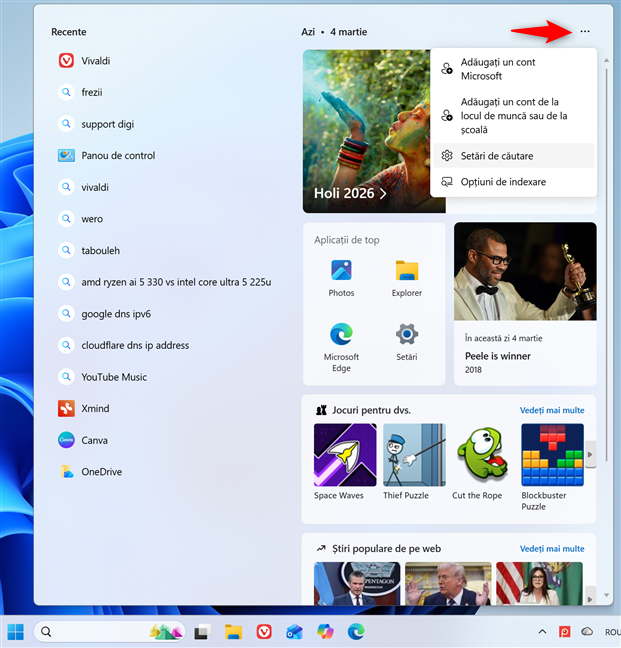The image size is (621, 648).
Task: Open the three-dots options menu
Action: tap(585, 32)
